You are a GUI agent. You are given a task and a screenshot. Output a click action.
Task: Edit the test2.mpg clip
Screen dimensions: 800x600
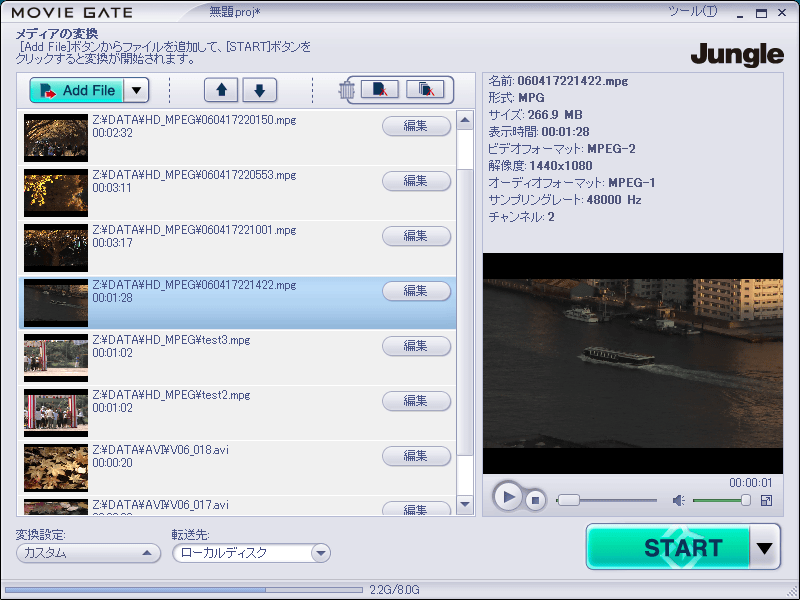pyautogui.click(x=416, y=402)
